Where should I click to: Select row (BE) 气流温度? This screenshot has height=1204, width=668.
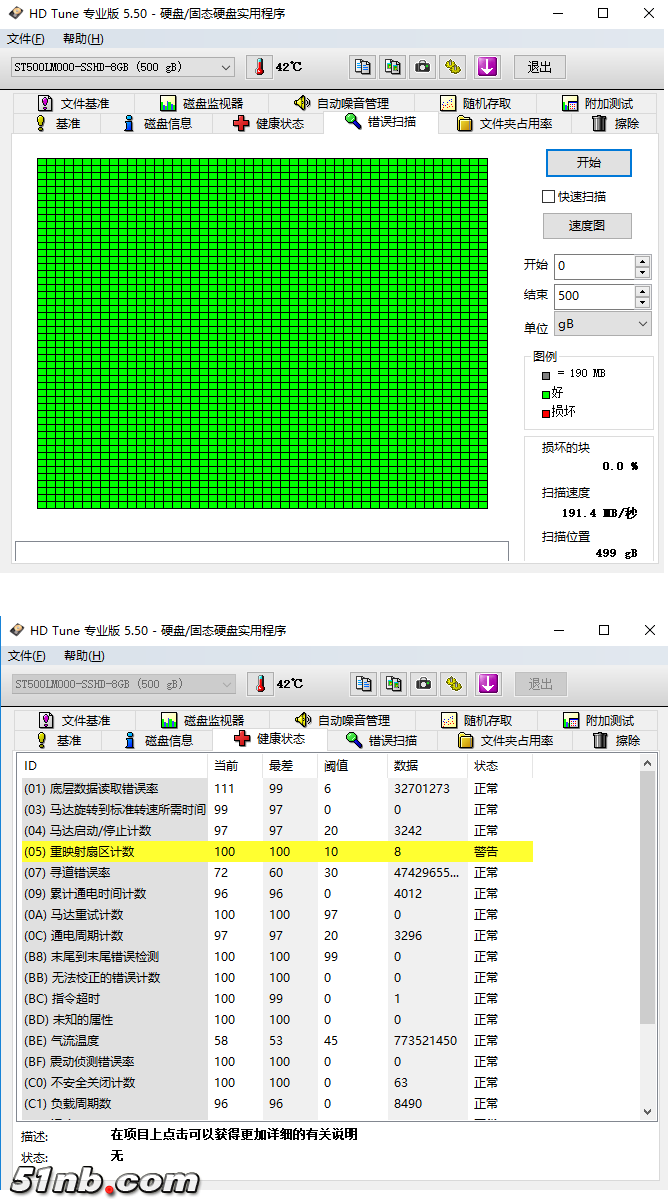pos(277,1040)
